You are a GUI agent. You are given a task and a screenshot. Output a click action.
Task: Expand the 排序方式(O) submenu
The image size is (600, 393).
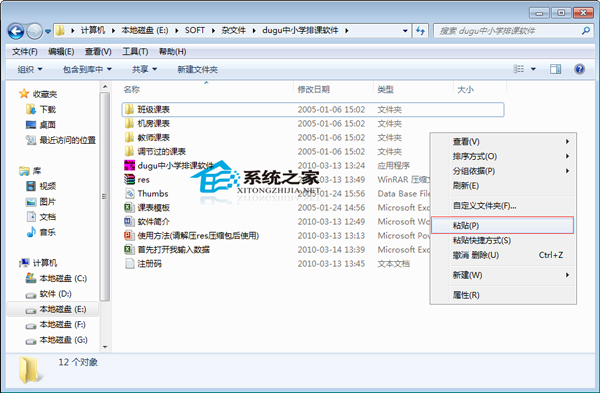[502, 156]
